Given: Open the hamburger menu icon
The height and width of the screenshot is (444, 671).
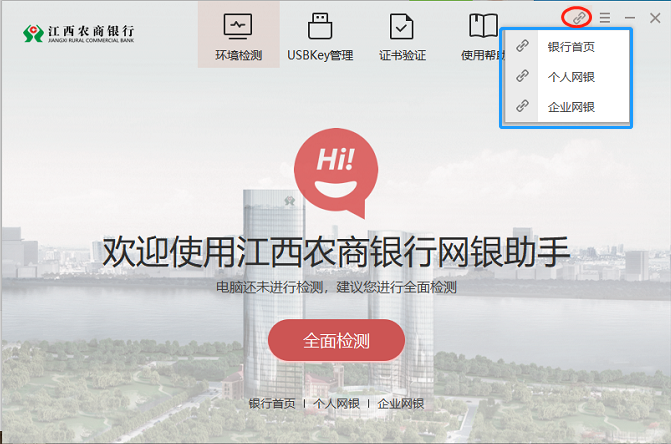Looking at the screenshot, I should 605,18.
